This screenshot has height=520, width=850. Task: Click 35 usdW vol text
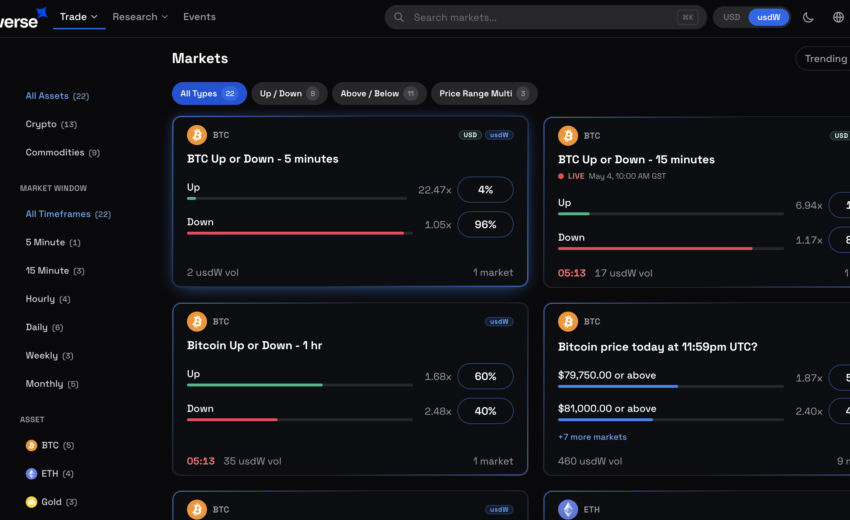click(x=252, y=461)
